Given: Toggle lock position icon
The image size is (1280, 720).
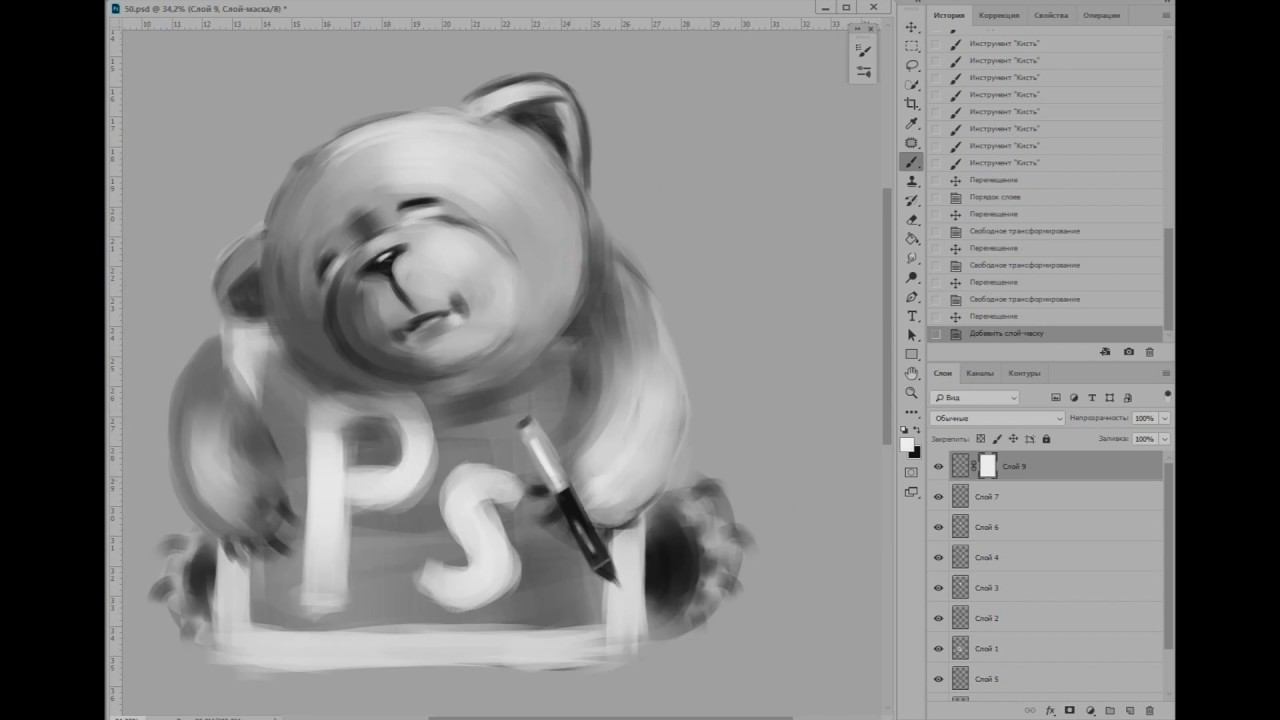Looking at the screenshot, I should coord(1013,439).
